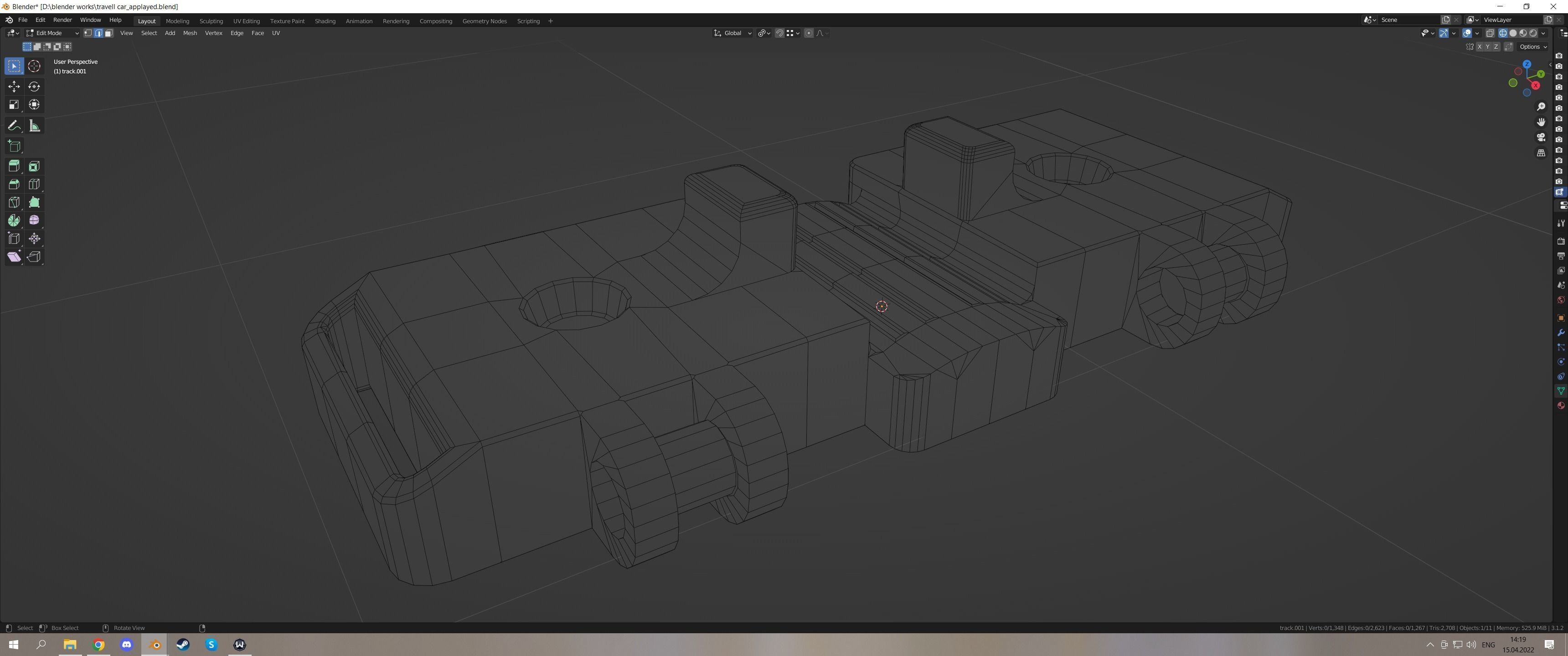Open the Vertex menu
The width and height of the screenshot is (1568, 656).
[214, 33]
